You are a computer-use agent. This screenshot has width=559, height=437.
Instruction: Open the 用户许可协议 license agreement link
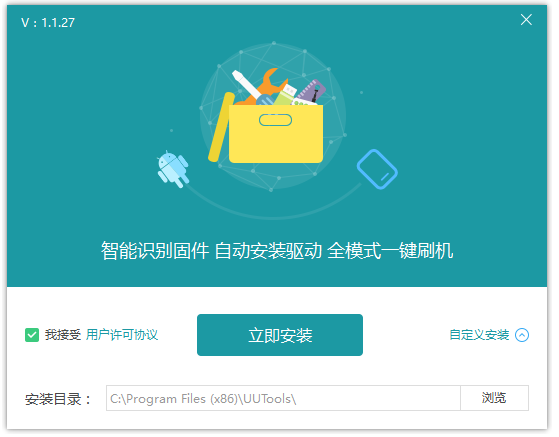(122, 335)
